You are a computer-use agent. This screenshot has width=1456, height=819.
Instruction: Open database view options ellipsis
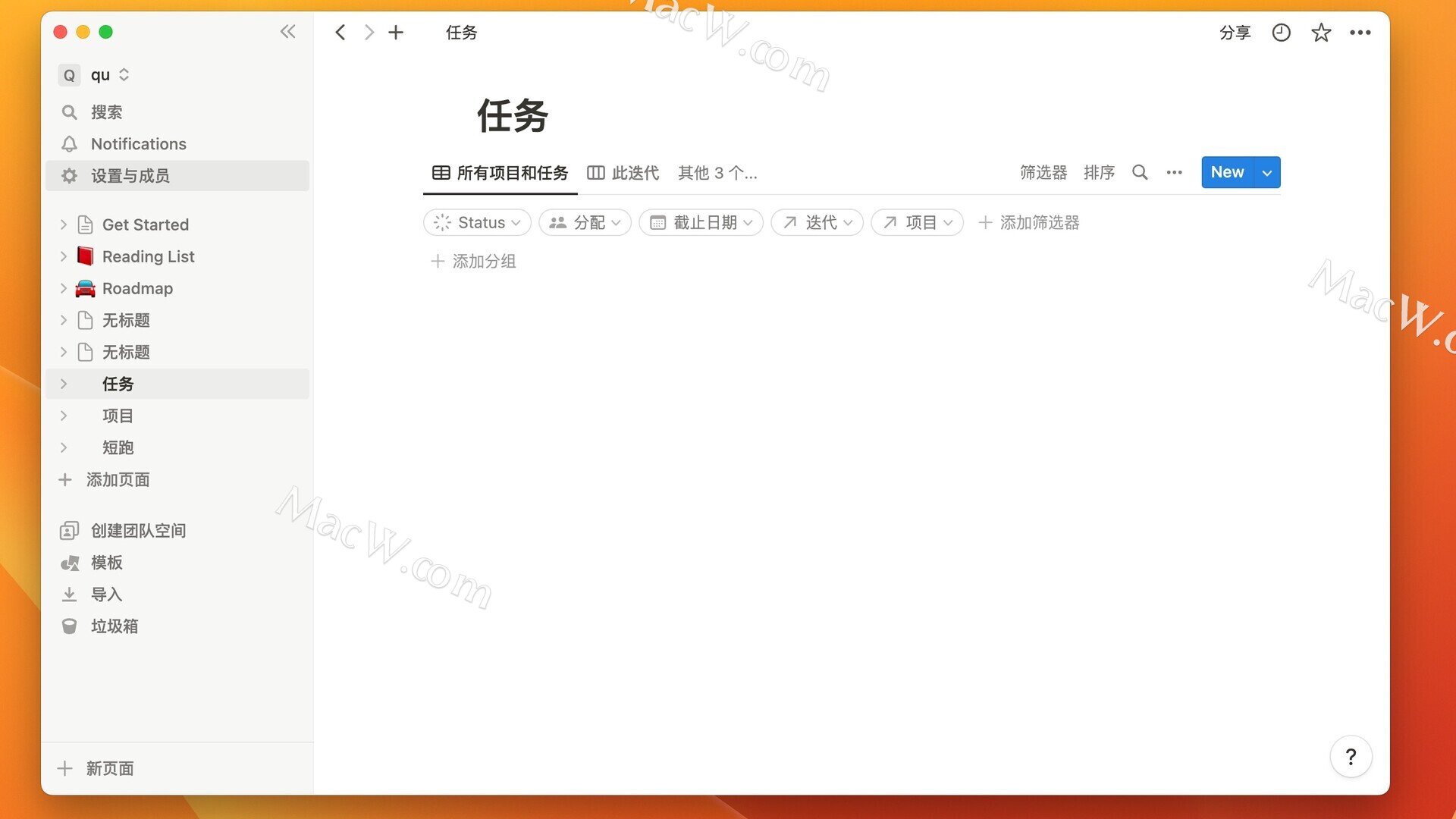pos(1174,172)
